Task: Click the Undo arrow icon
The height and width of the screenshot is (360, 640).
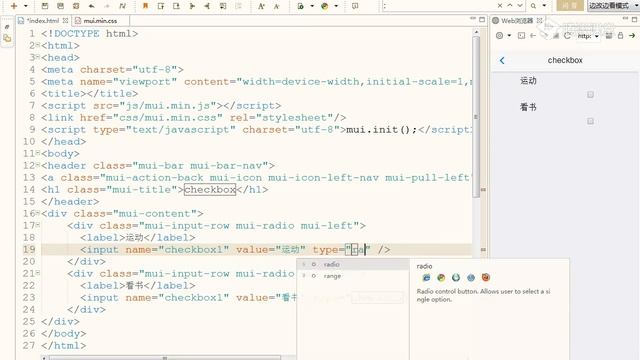Action: tap(91, 6)
